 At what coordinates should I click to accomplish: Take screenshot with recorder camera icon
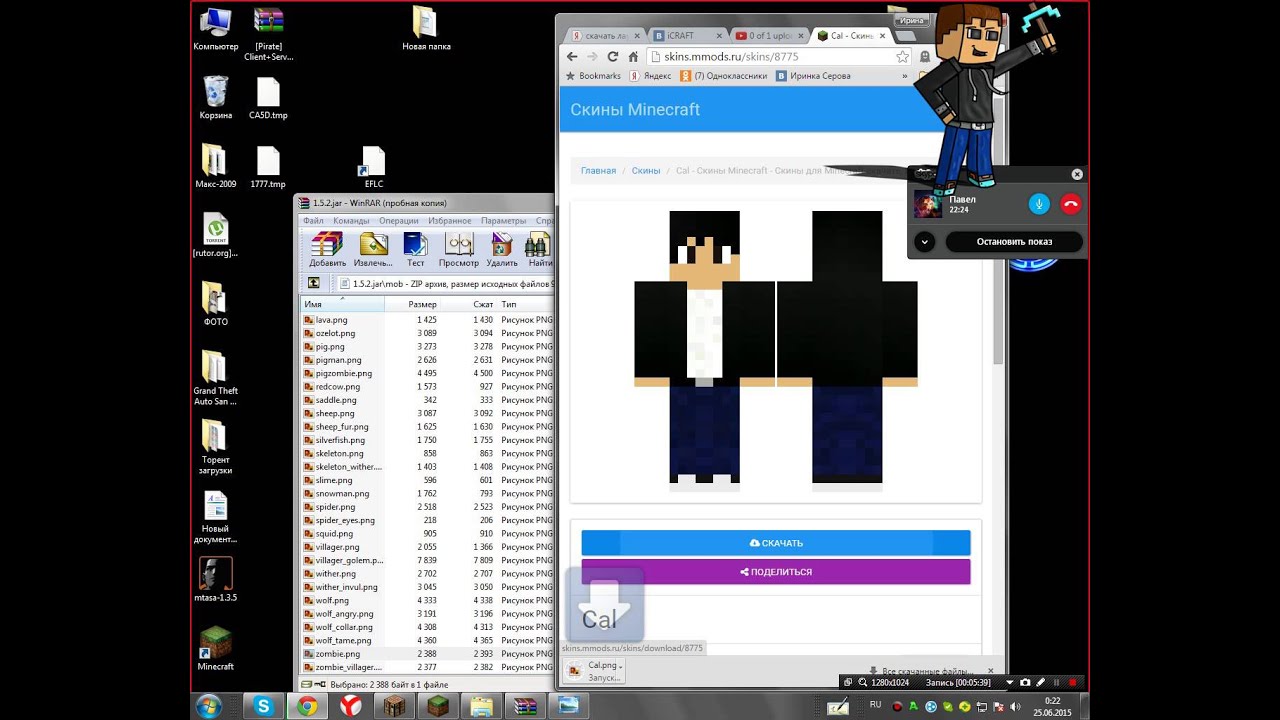pos(1025,682)
